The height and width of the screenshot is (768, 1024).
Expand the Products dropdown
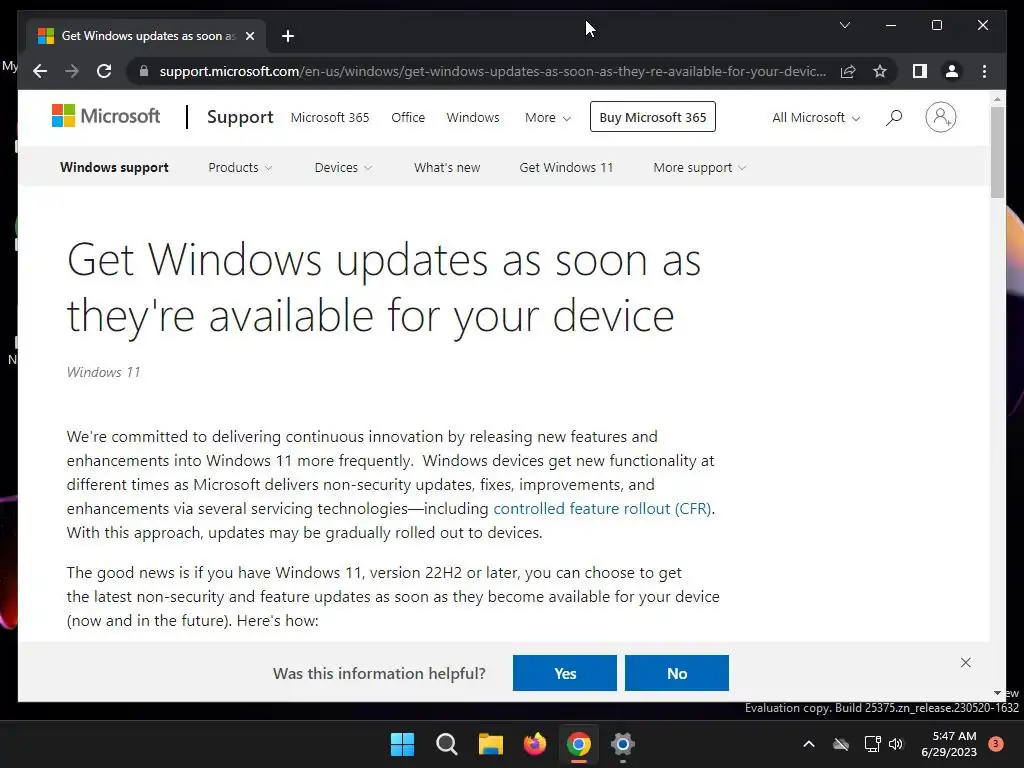pos(240,167)
